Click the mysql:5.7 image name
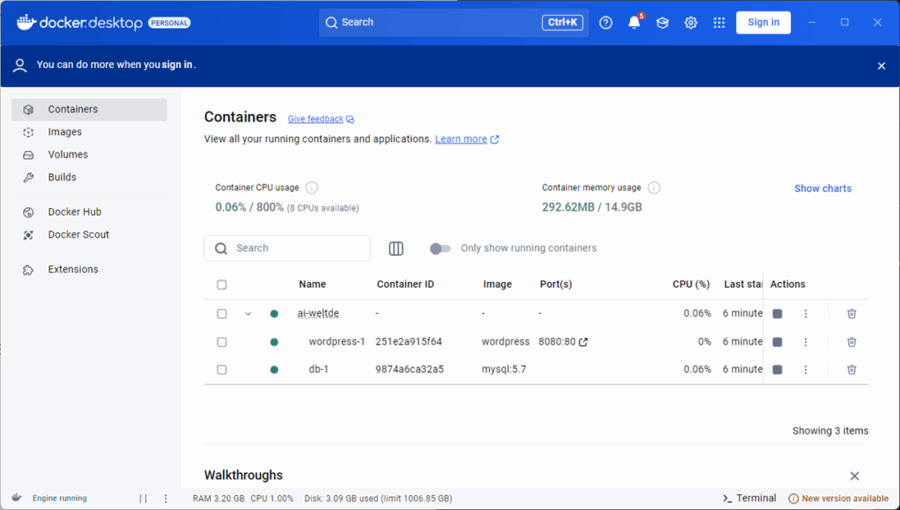The width and height of the screenshot is (900, 510). (504, 369)
